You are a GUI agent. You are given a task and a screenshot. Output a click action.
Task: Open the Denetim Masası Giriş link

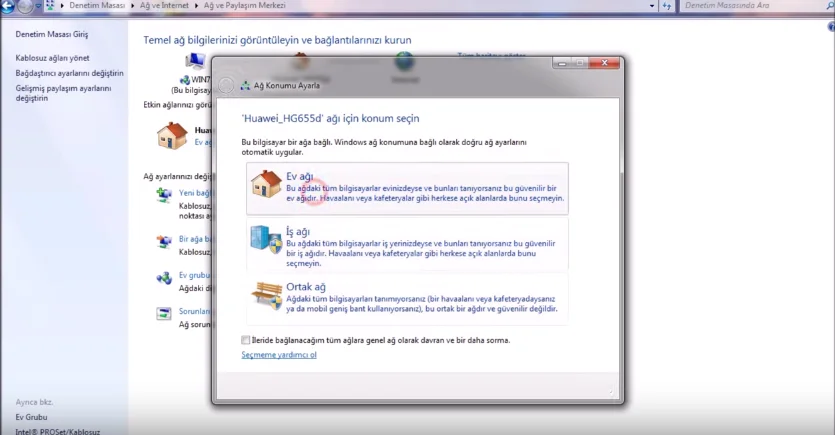pos(52,34)
